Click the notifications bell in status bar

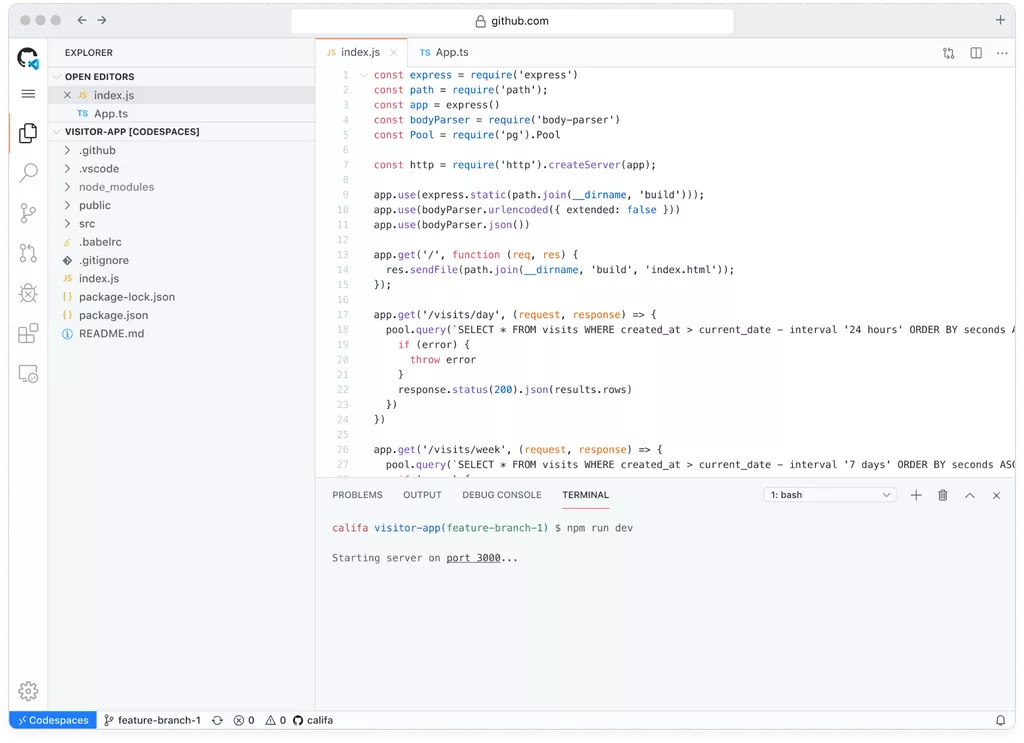(x=1000, y=719)
